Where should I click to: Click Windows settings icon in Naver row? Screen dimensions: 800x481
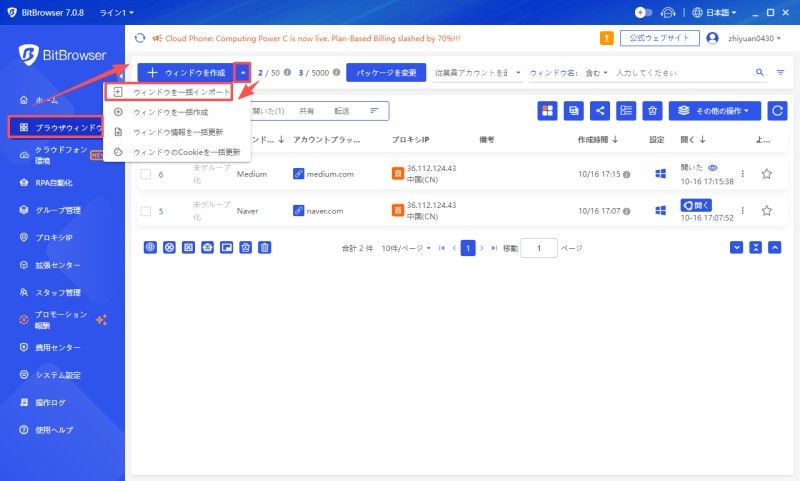[660, 211]
